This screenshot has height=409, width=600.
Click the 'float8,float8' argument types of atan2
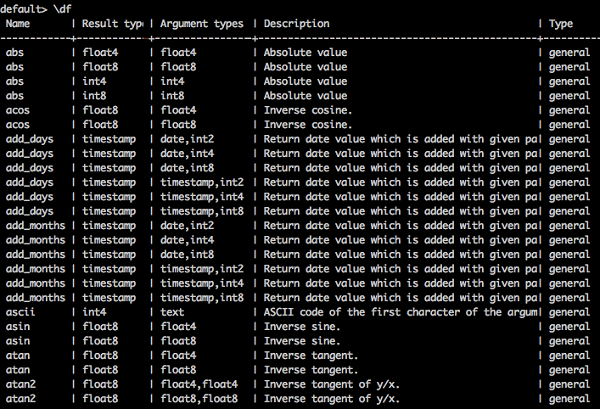198,399
